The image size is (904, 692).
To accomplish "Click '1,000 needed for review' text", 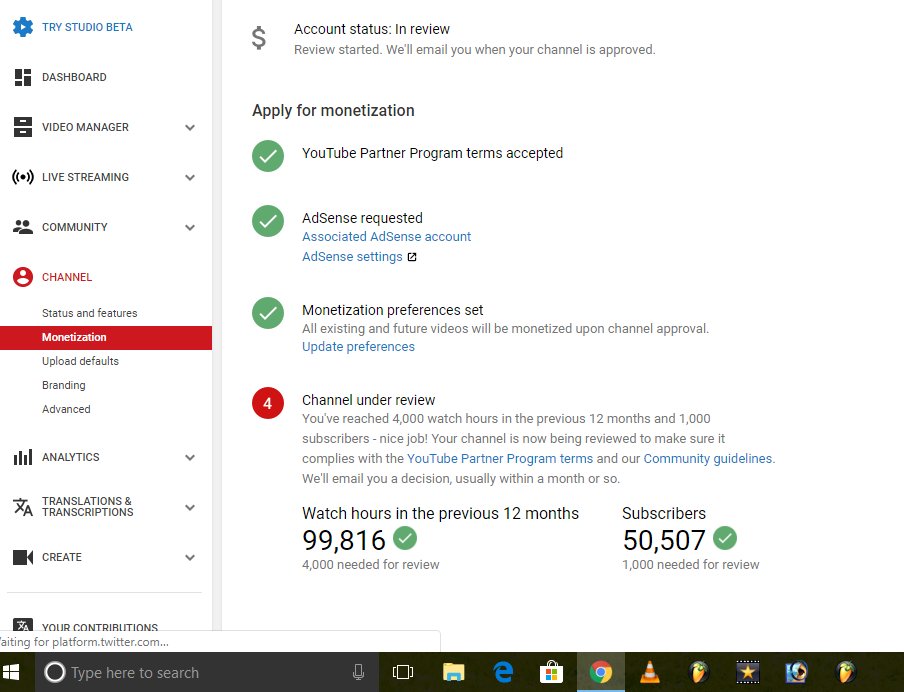I will click(691, 565).
